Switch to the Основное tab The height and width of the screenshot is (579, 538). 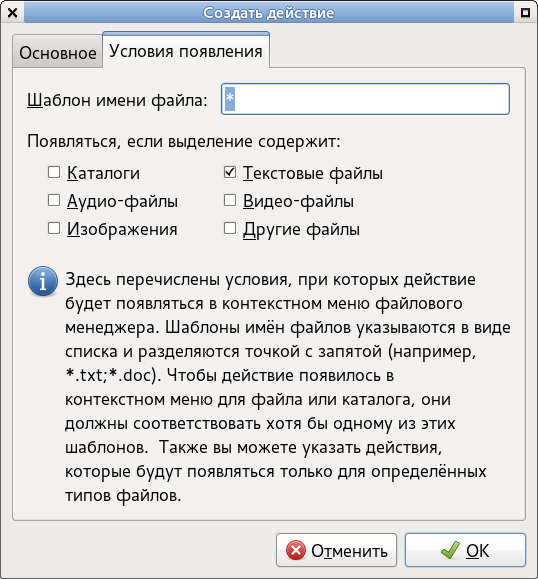click(58, 52)
